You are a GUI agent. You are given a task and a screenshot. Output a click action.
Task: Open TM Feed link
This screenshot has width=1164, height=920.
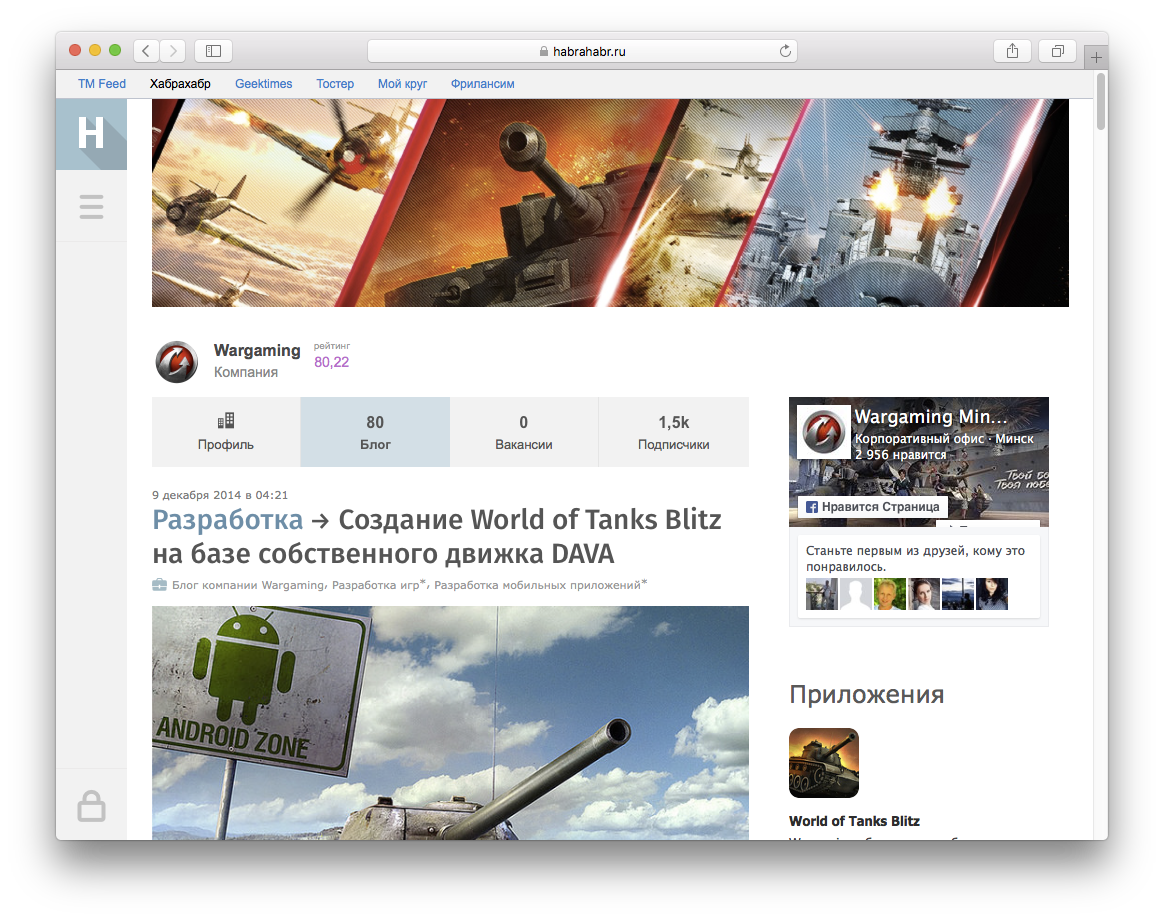102,84
